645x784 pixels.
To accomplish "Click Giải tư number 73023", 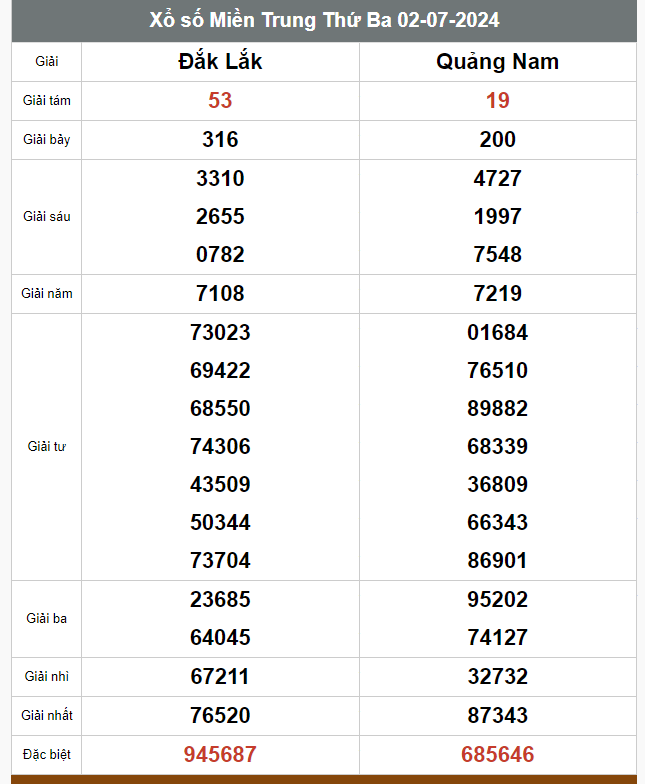I will point(220,332).
